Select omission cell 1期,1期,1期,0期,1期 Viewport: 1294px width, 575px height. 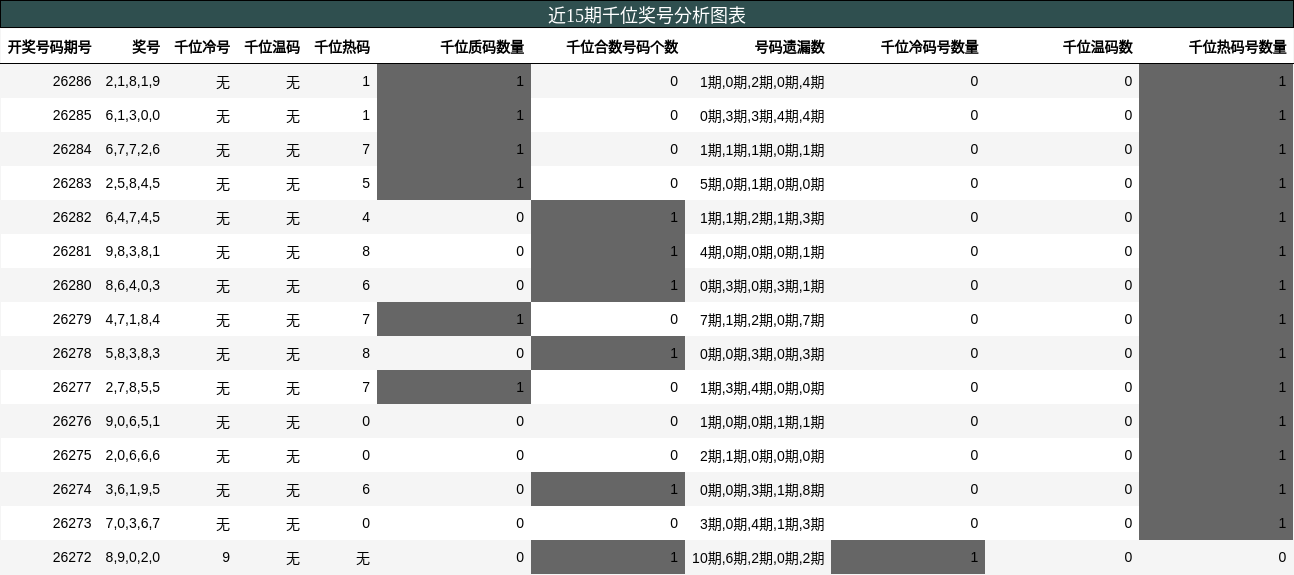point(762,150)
